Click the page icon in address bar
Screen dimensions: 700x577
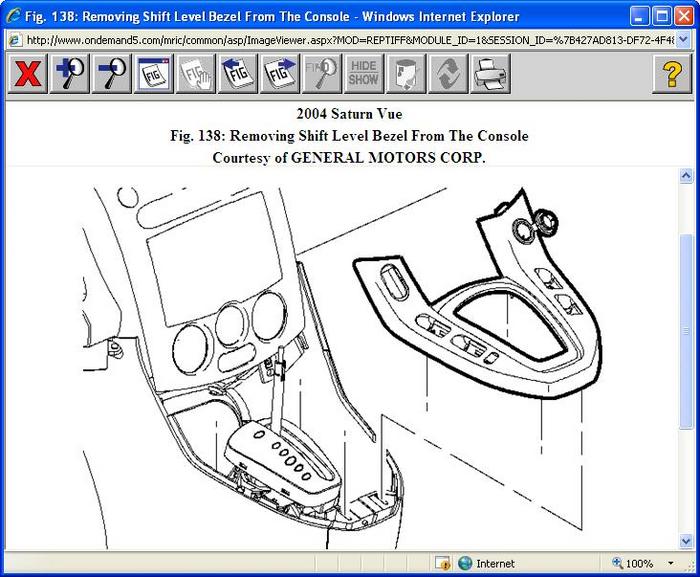[15, 40]
